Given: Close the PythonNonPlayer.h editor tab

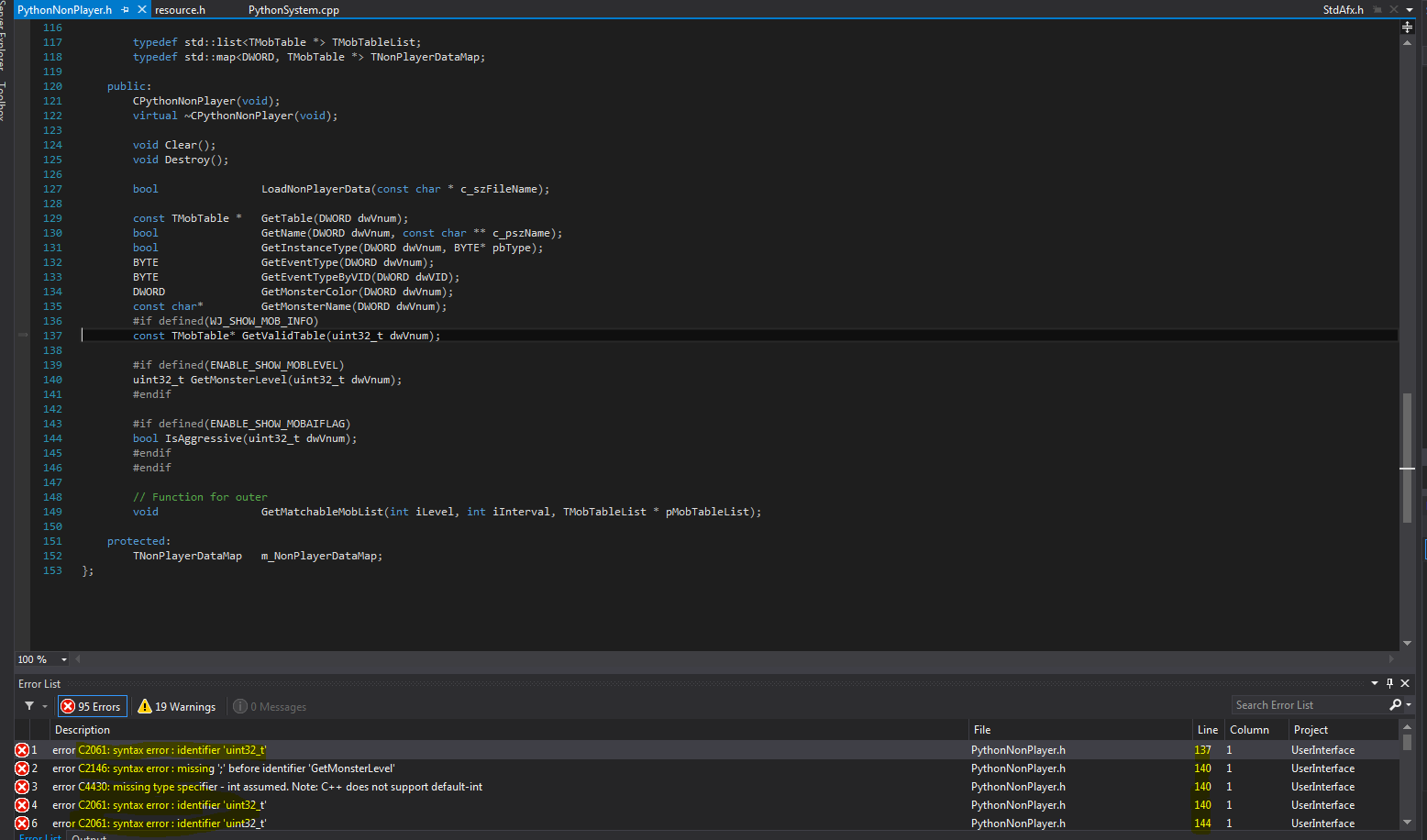Looking at the screenshot, I should coord(142,10).
